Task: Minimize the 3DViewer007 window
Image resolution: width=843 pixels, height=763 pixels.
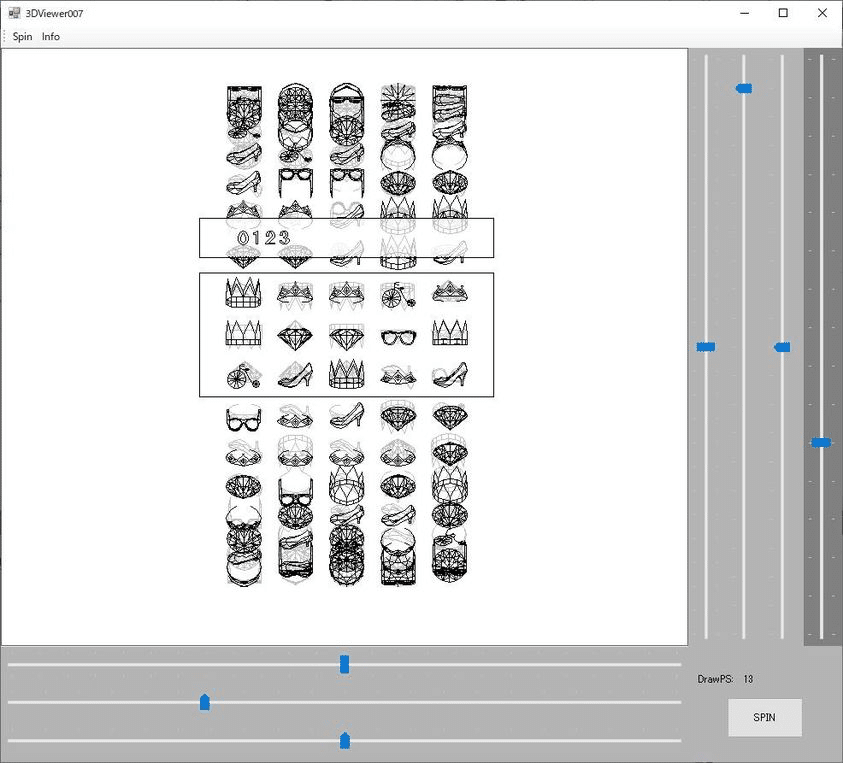Action: (x=745, y=13)
